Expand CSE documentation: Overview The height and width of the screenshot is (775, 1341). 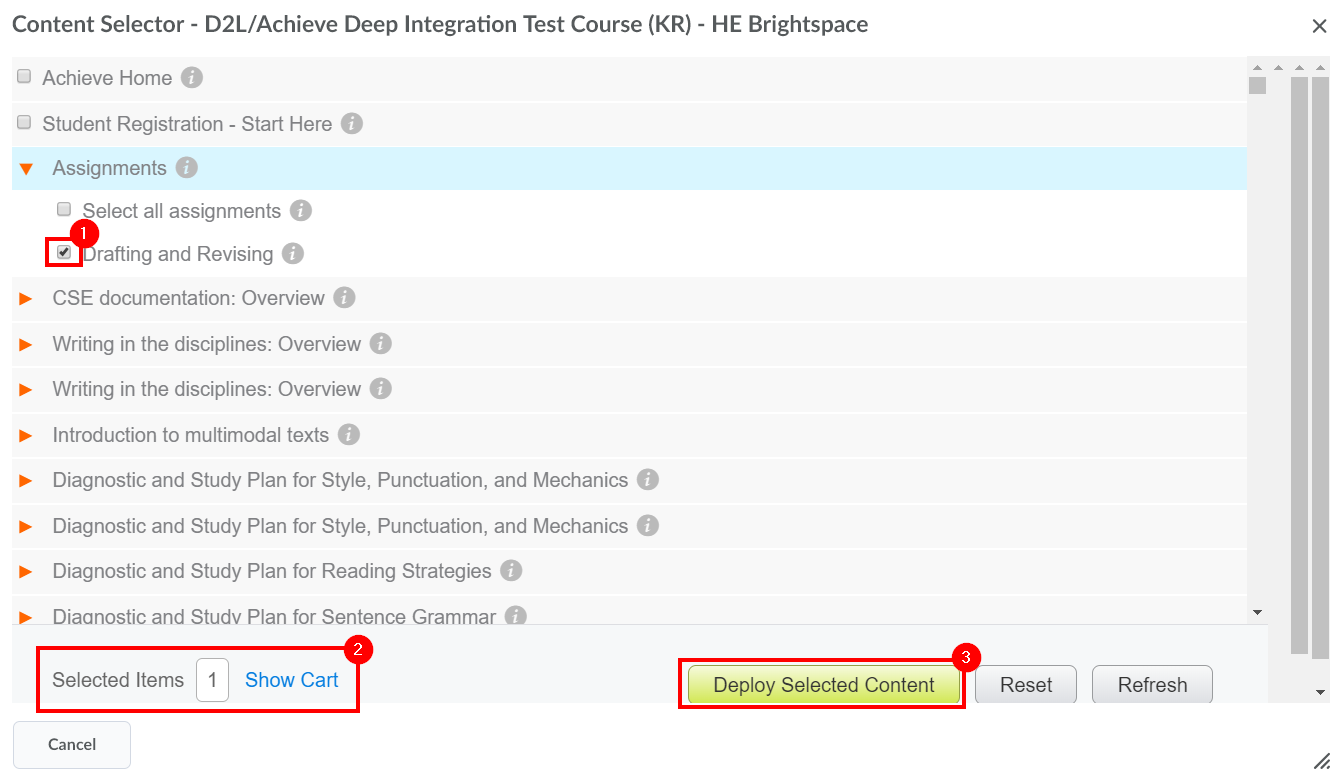click(x=26, y=297)
